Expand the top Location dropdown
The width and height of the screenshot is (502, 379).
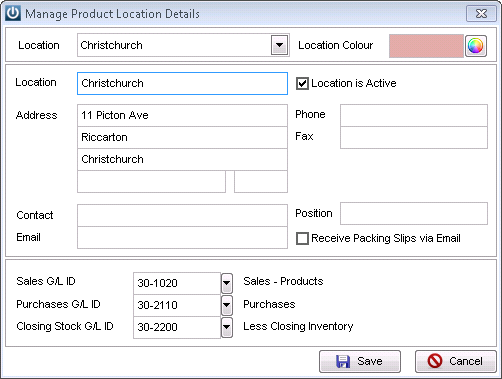tap(280, 45)
